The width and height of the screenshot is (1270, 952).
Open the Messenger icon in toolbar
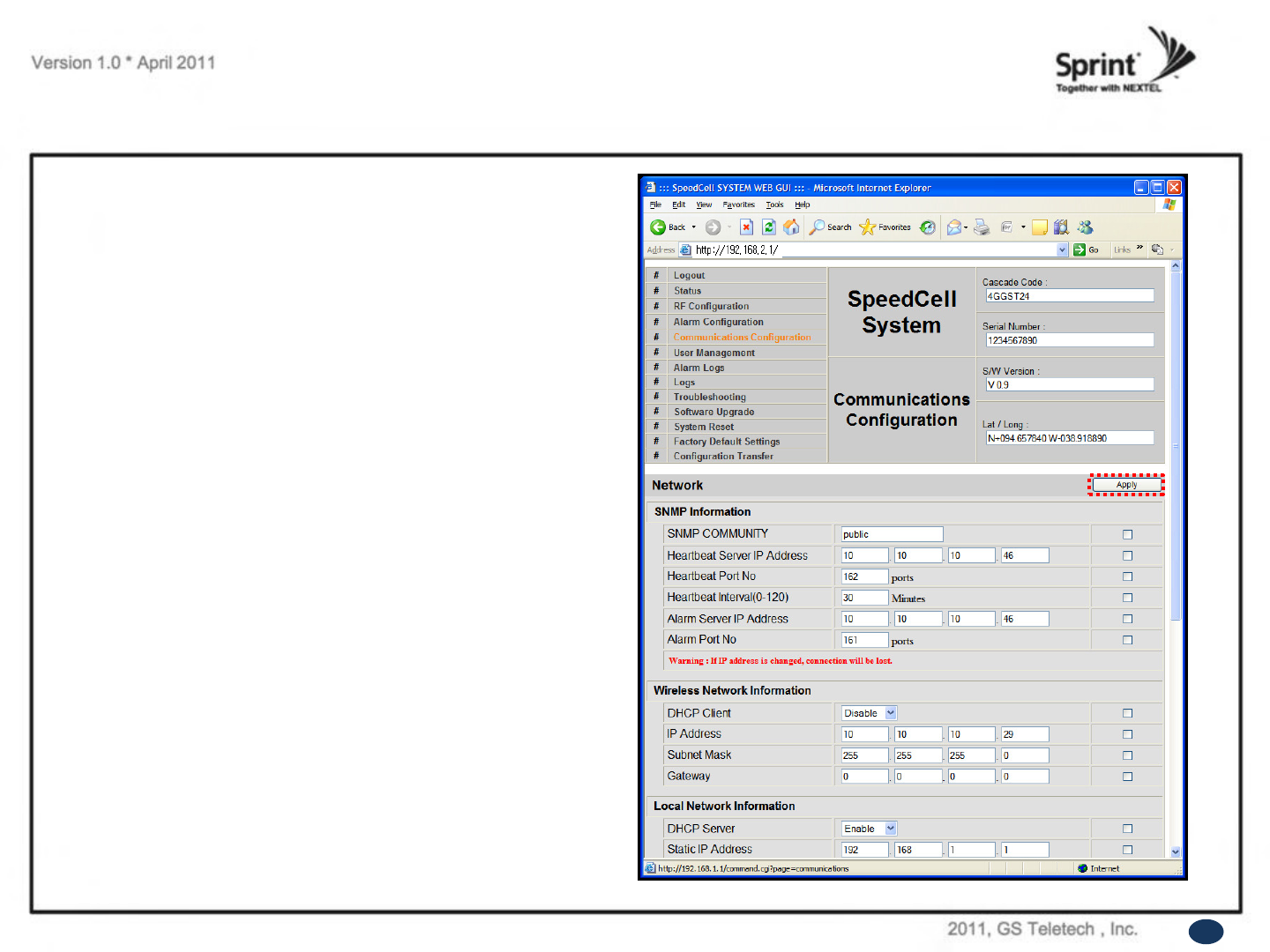(x=1086, y=227)
